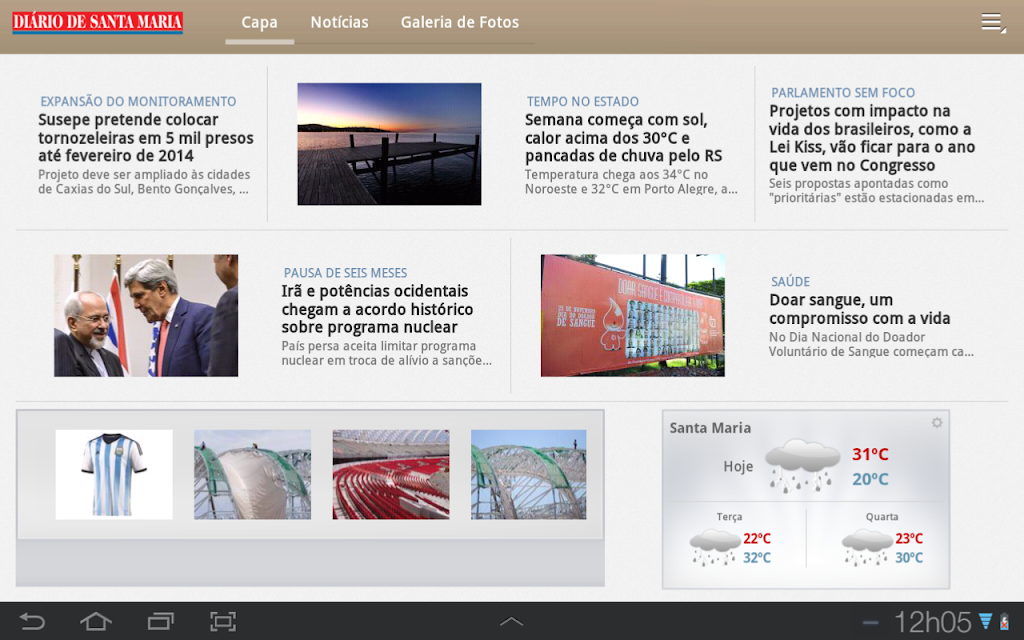The width and height of the screenshot is (1024, 640).
Task: Click Terça 22°C temperature value
Action: click(757, 539)
